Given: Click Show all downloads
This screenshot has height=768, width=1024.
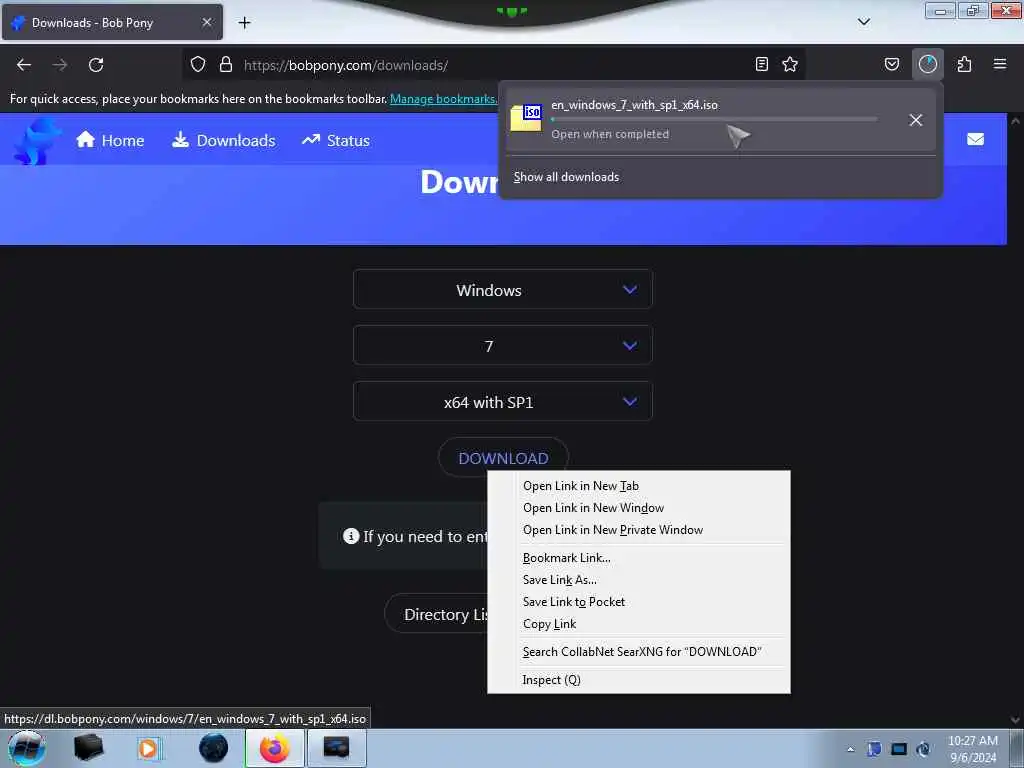Looking at the screenshot, I should [566, 177].
